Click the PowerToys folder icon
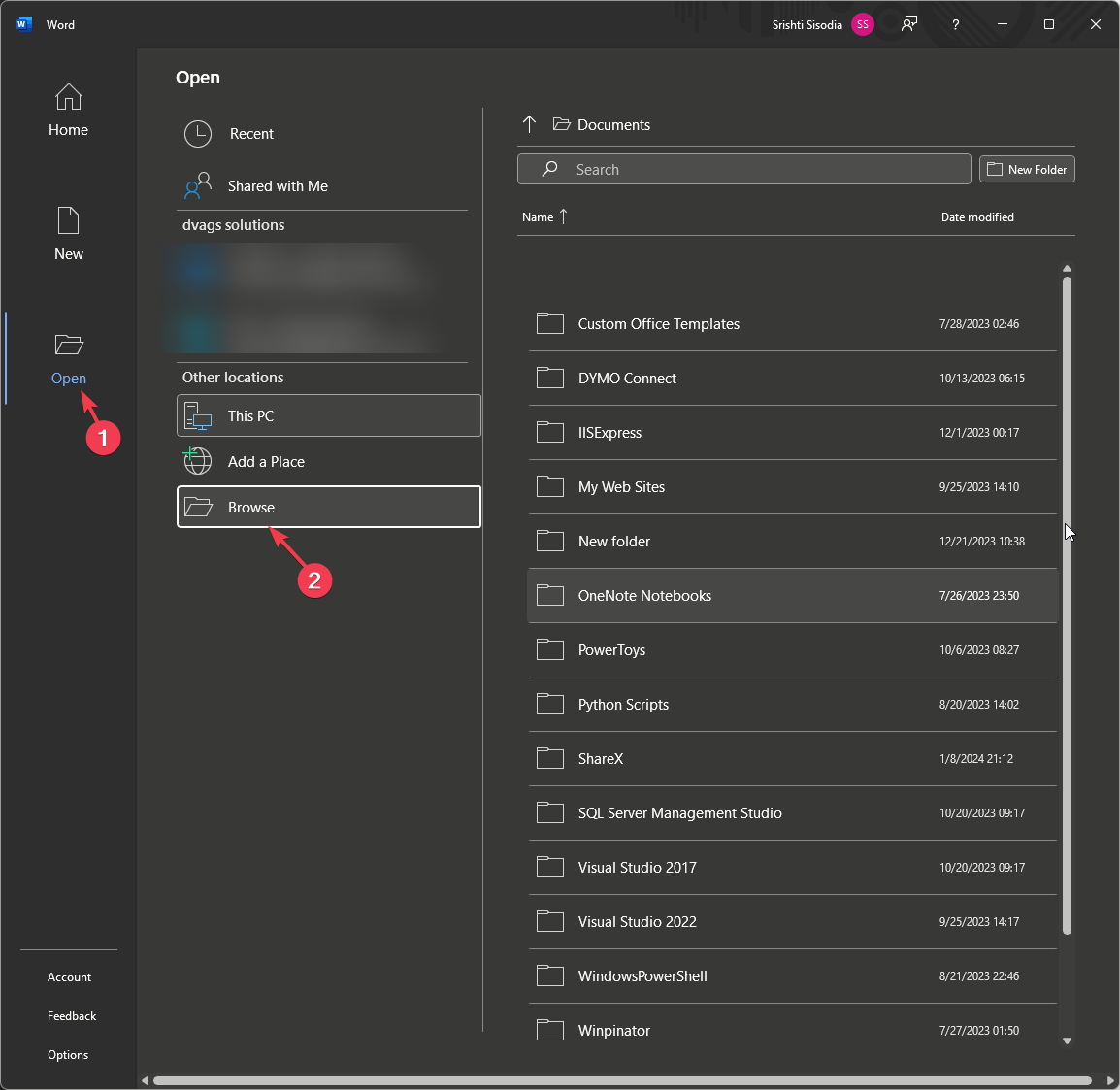The width and height of the screenshot is (1120, 1090). (550, 649)
